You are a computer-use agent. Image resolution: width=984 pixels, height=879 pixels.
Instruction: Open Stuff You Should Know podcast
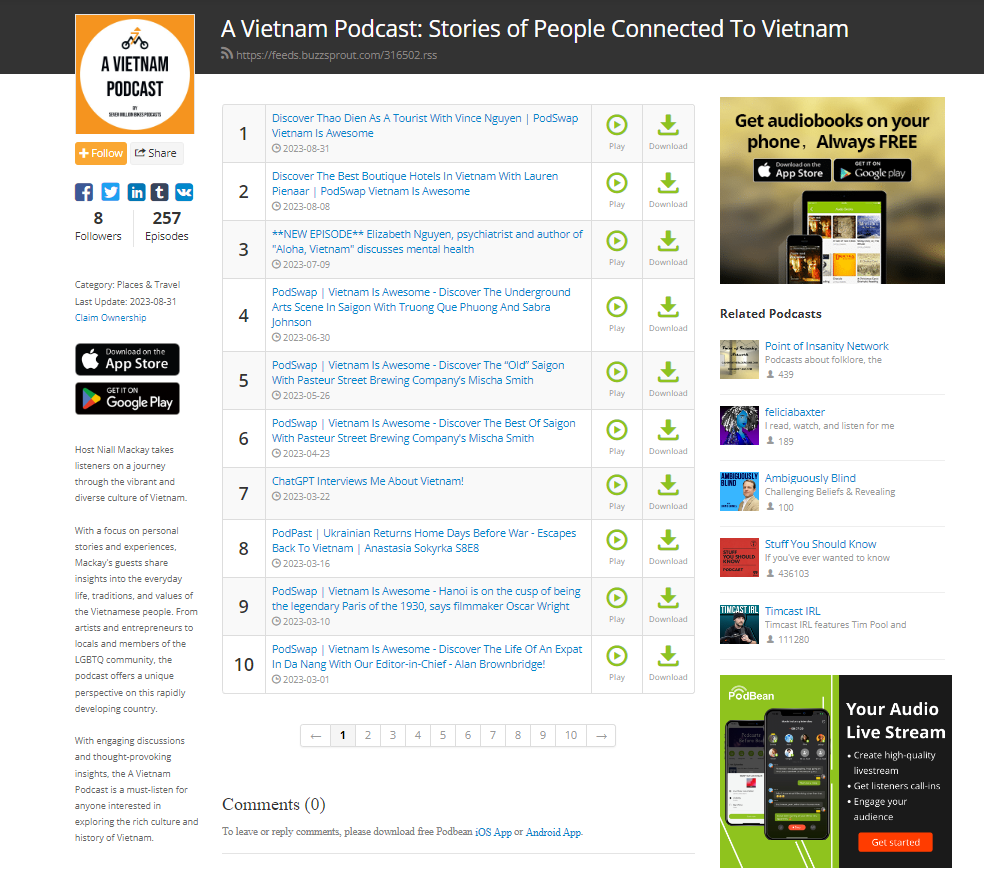[820, 544]
